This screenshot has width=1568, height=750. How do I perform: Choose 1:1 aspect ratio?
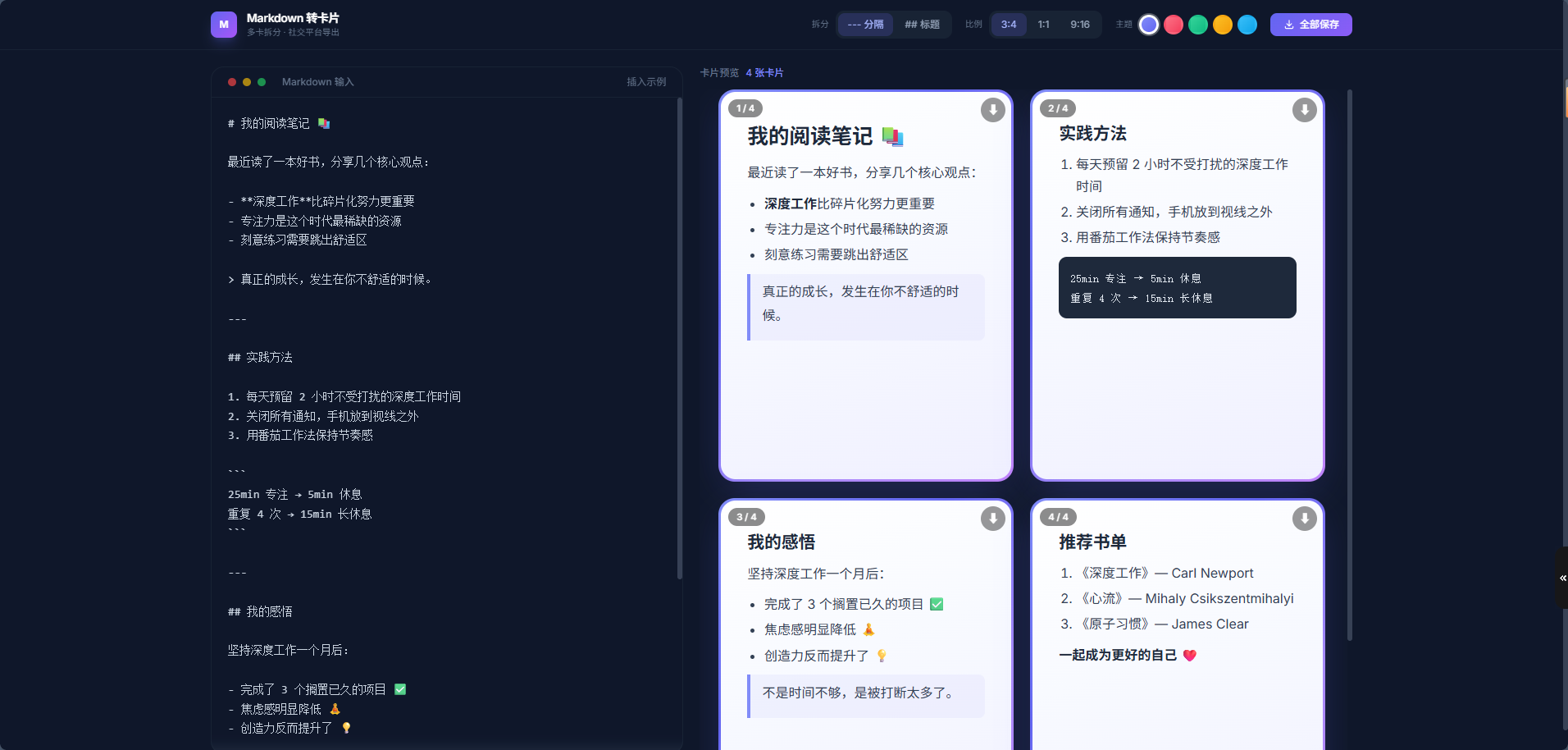coord(1043,25)
